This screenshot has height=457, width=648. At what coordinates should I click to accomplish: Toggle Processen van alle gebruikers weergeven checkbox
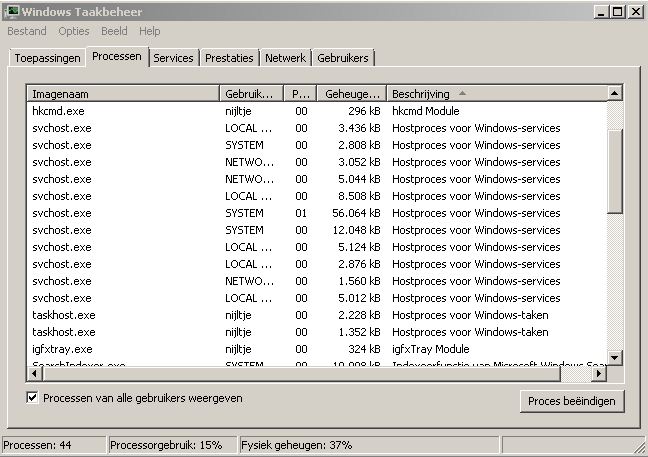click(32, 398)
